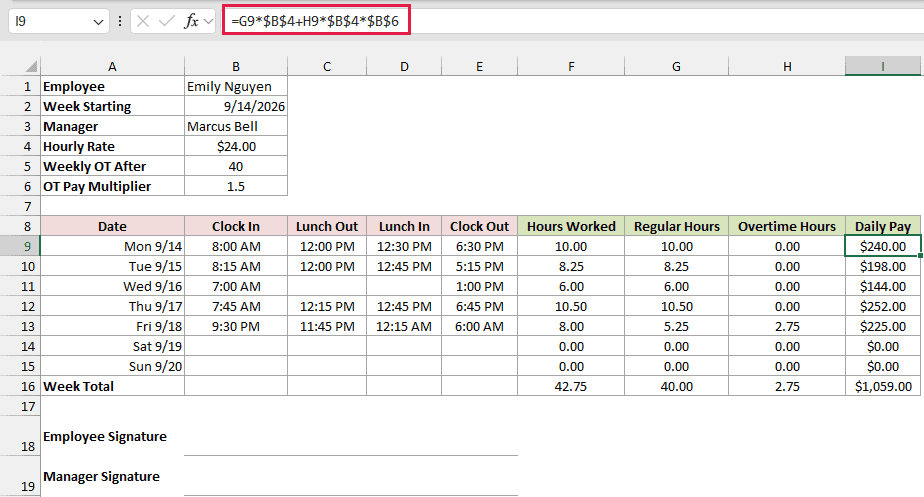Click the Overtime Hours heading cell
This screenshot has height=497, width=924.
(x=787, y=226)
